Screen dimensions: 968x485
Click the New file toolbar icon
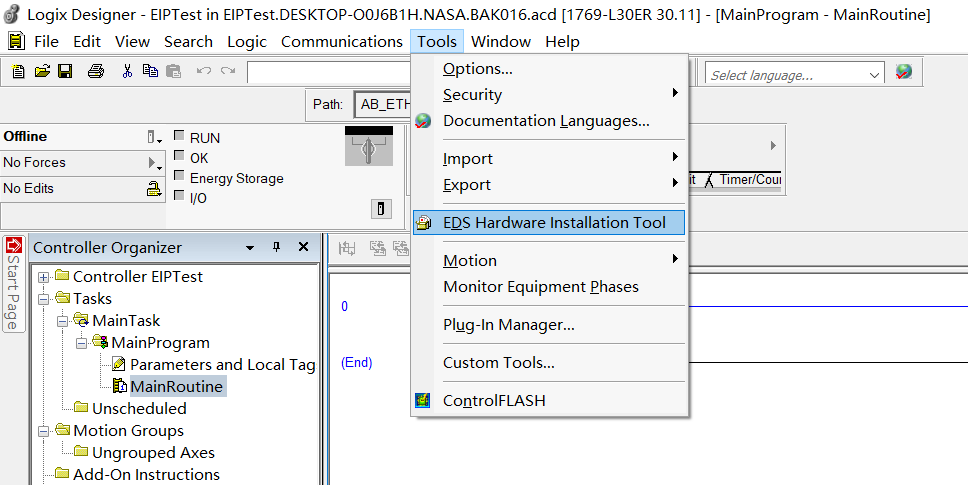coord(19,72)
